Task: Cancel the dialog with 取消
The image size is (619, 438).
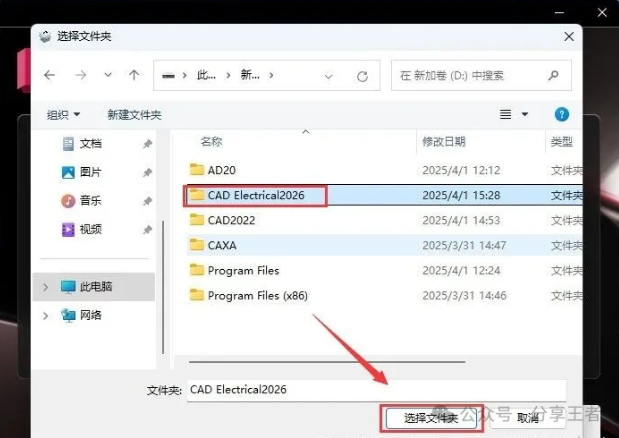Action: (x=528, y=418)
